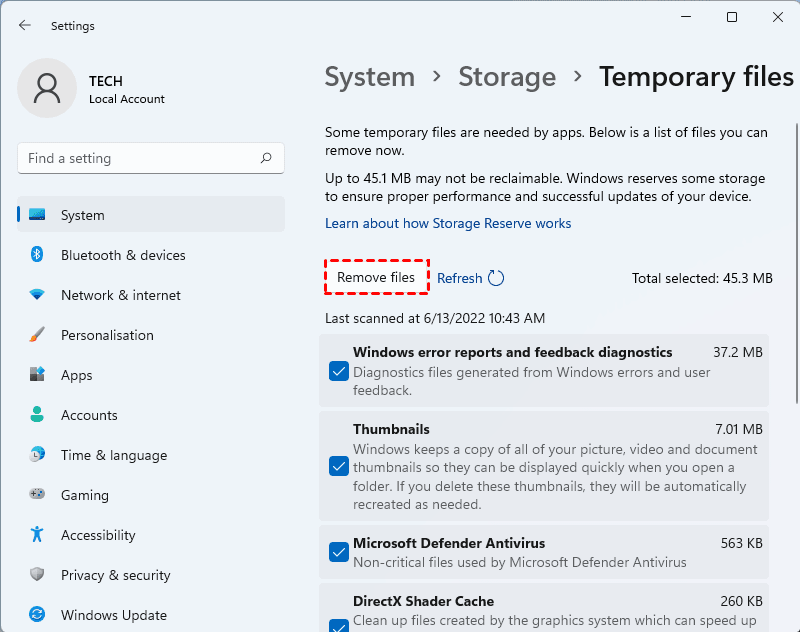Click the Accessibility icon in sidebar
800x632 pixels.
[x=37, y=535]
